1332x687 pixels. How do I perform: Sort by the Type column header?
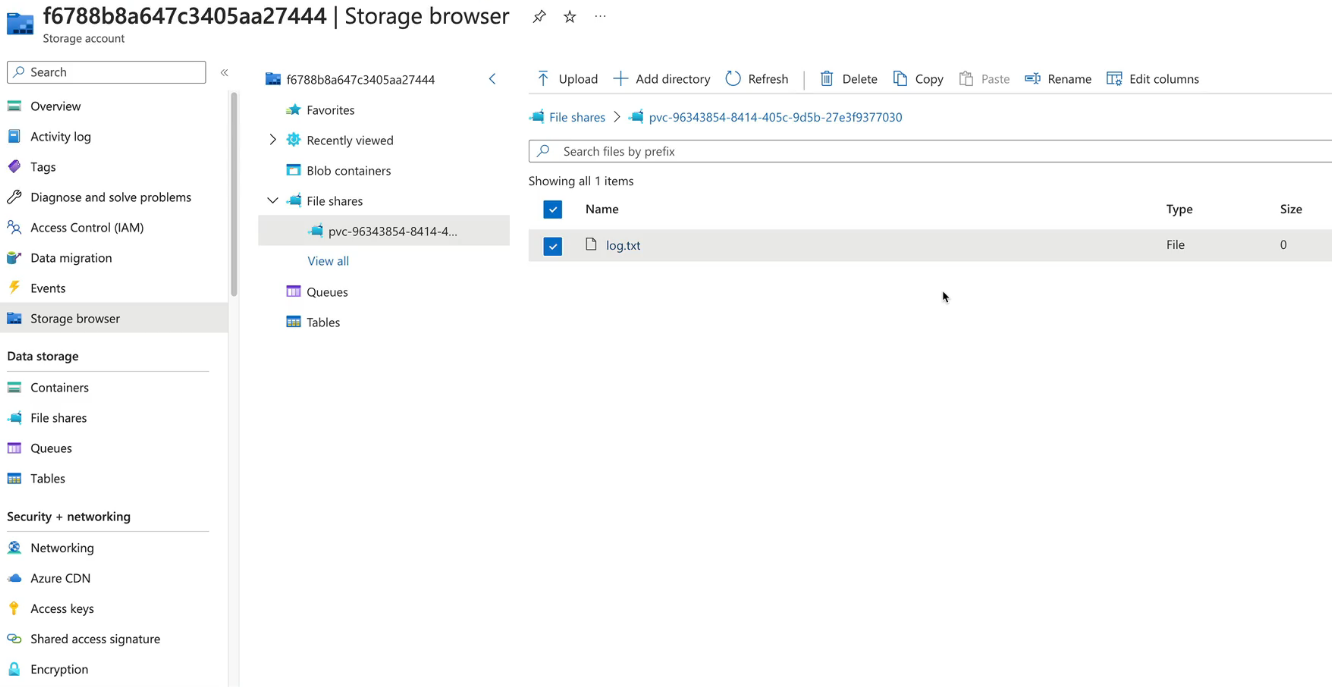coord(1179,209)
